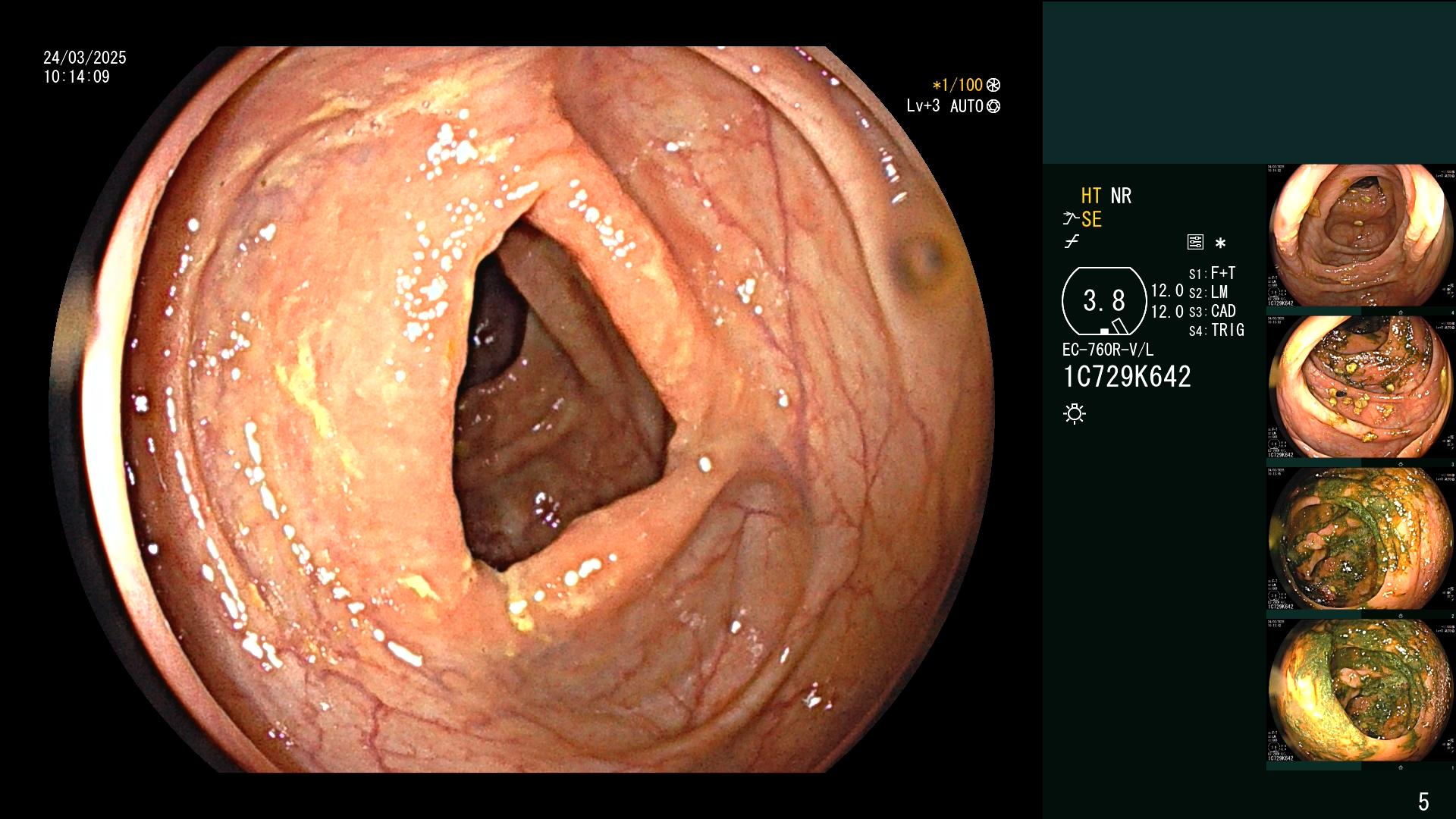The height and width of the screenshot is (819, 1456).
Task: Click the lower 12.0 value
Action: click(1167, 311)
